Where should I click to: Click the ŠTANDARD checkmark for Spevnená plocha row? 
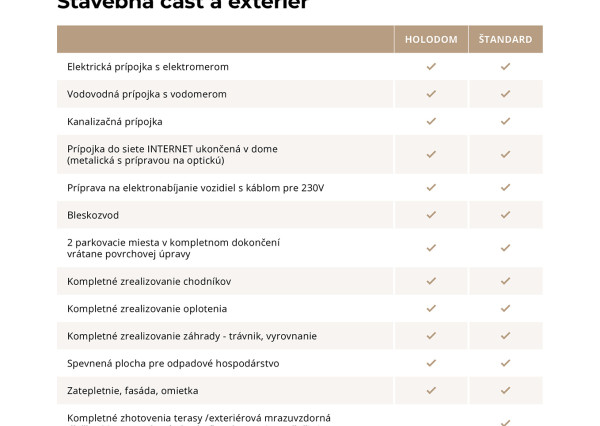coord(505,362)
